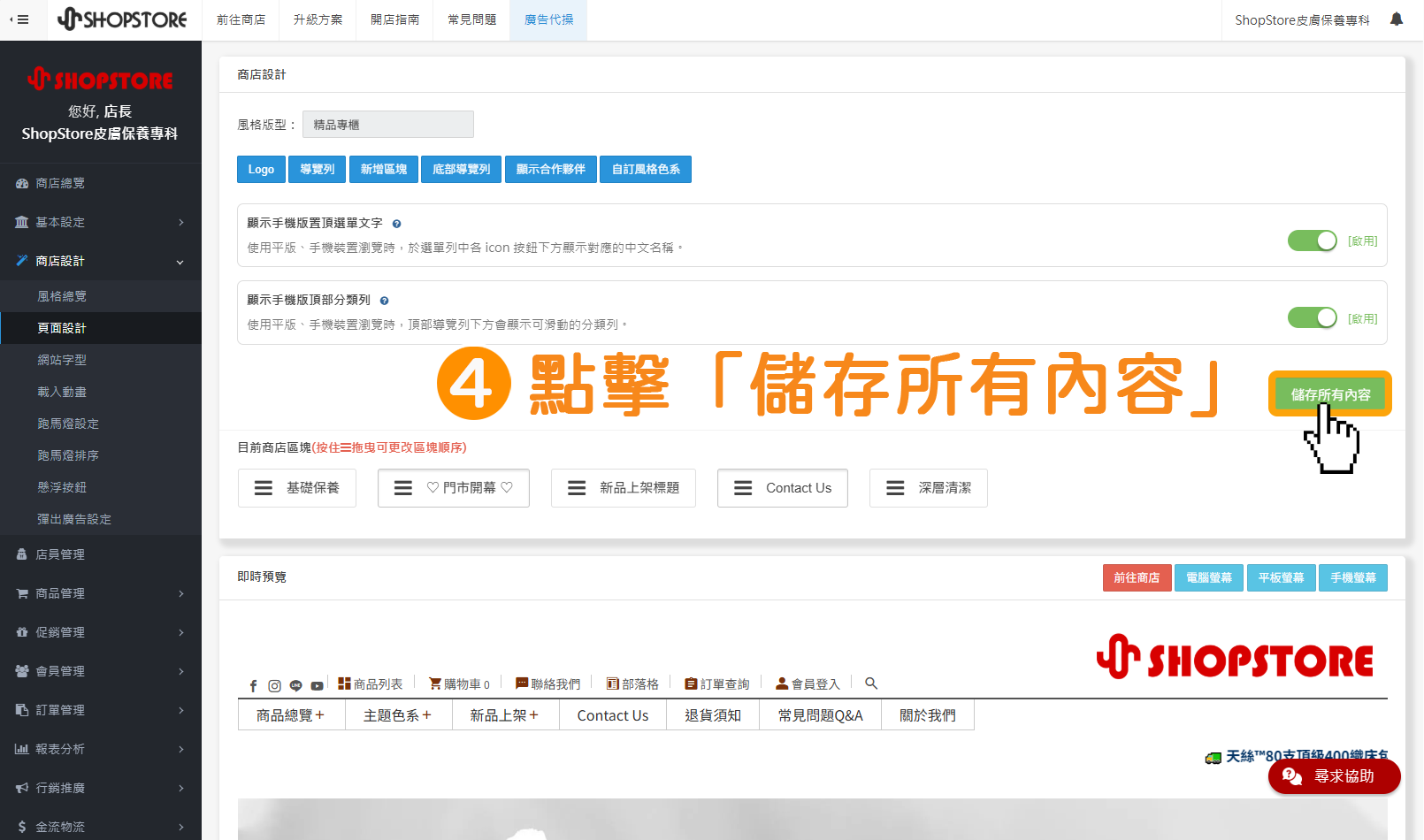The width and height of the screenshot is (1424, 840).
Task: Click the SHOPSTORE logo in top bar
Action: tap(122, 19)
